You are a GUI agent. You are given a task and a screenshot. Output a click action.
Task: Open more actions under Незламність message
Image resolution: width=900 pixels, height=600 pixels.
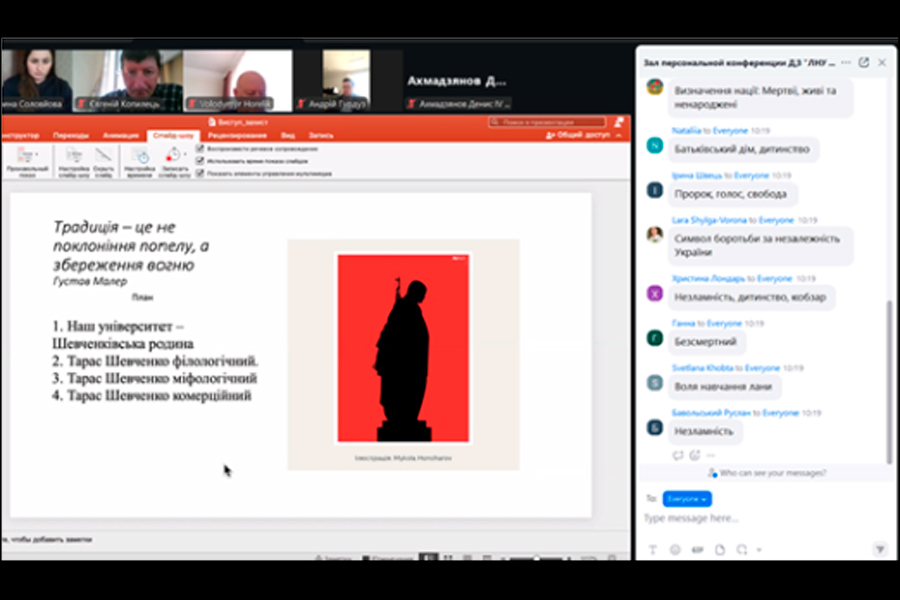pyautogui.click(x=711, y=455)
